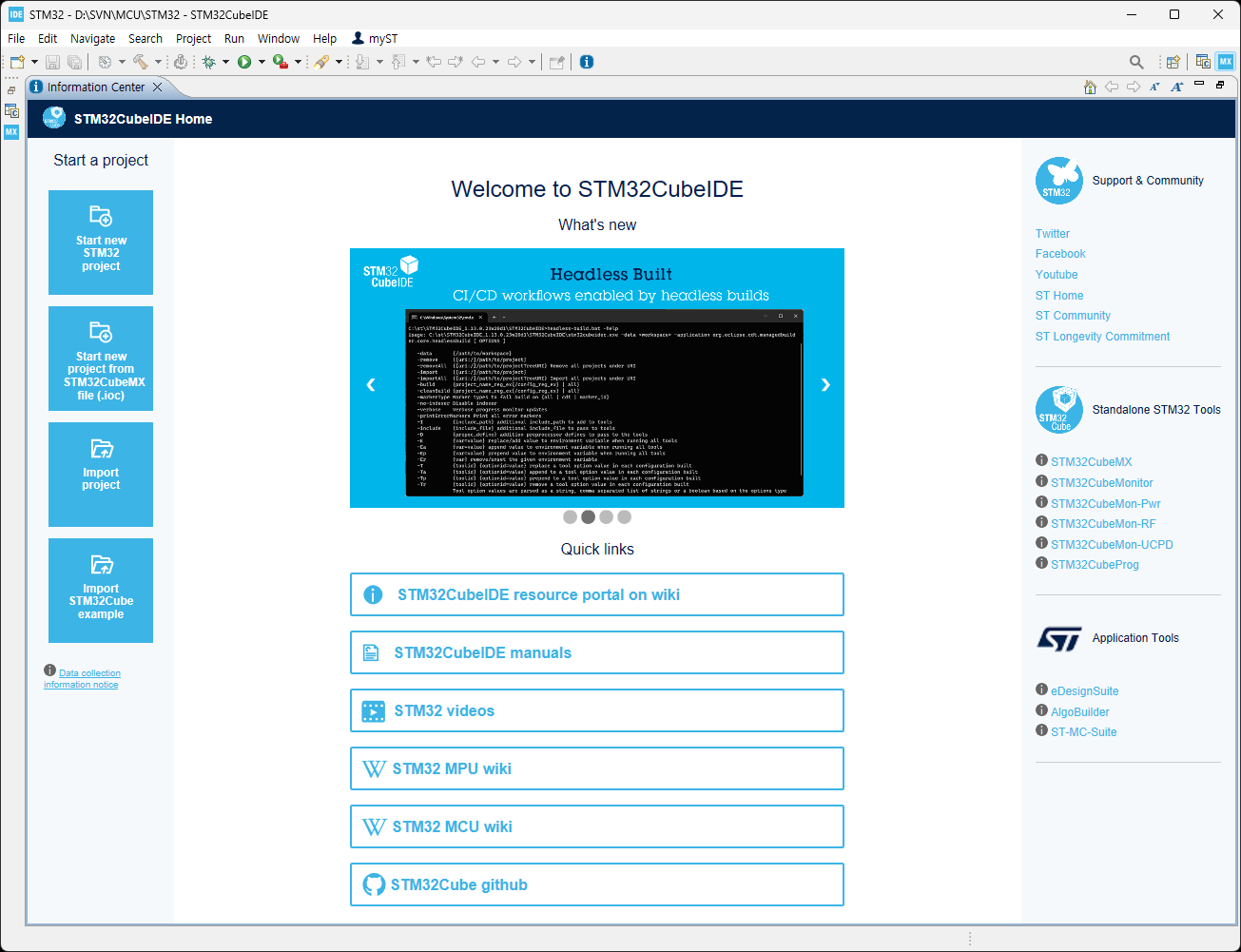
Task: Click the MX icon in left trim bar
Action: (11, 132)
